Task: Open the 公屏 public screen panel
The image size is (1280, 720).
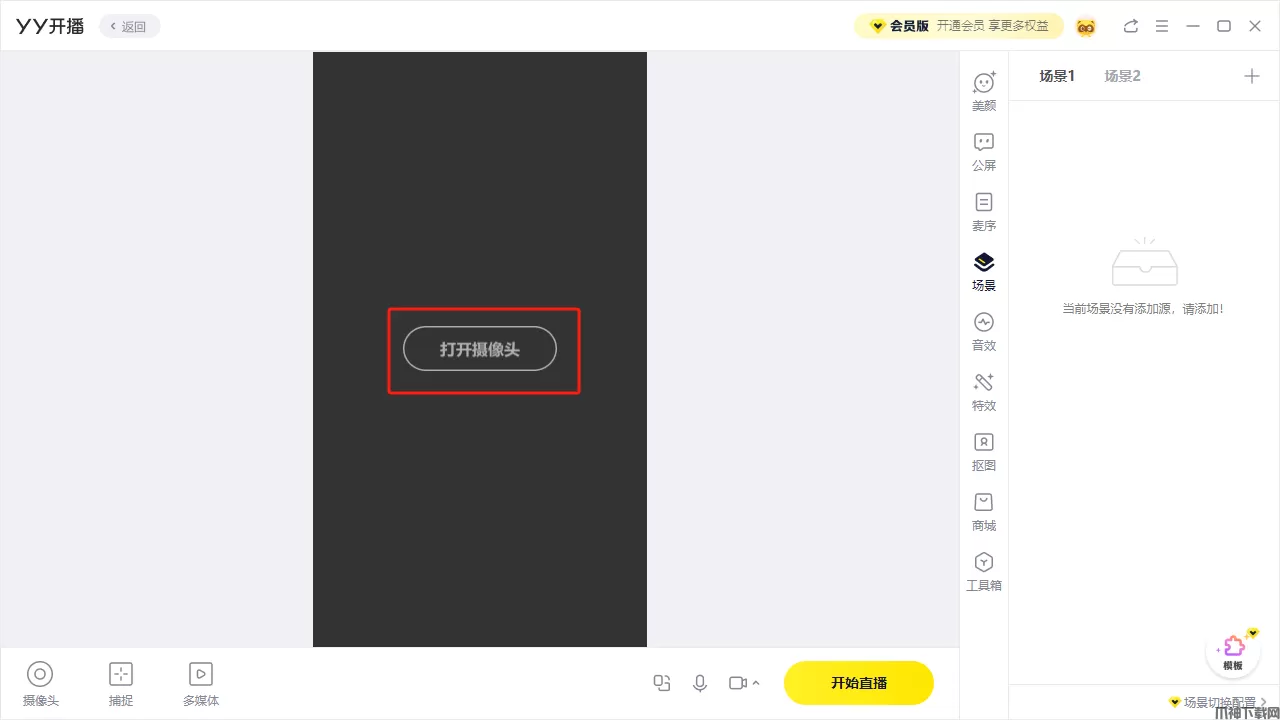Action: point(984,151)
